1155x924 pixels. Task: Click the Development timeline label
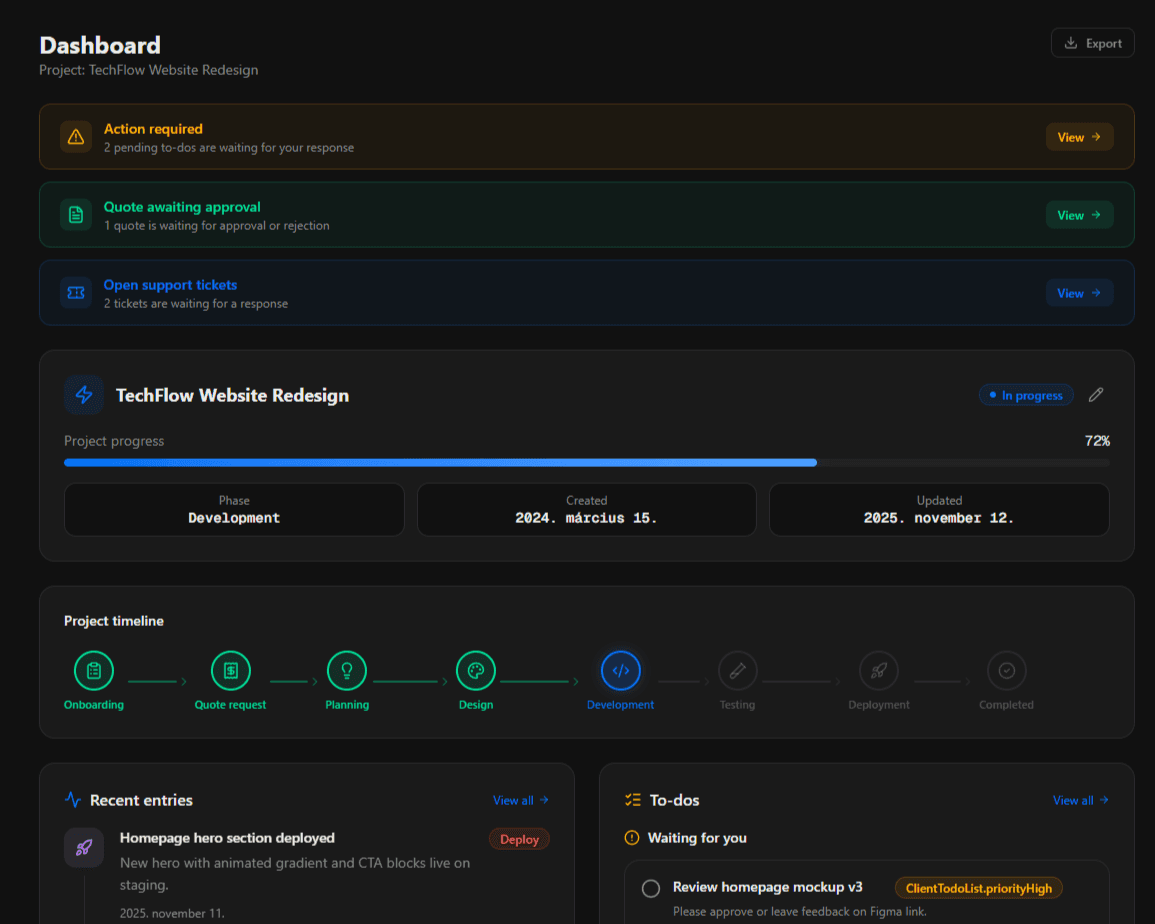(x=620, y=705)
